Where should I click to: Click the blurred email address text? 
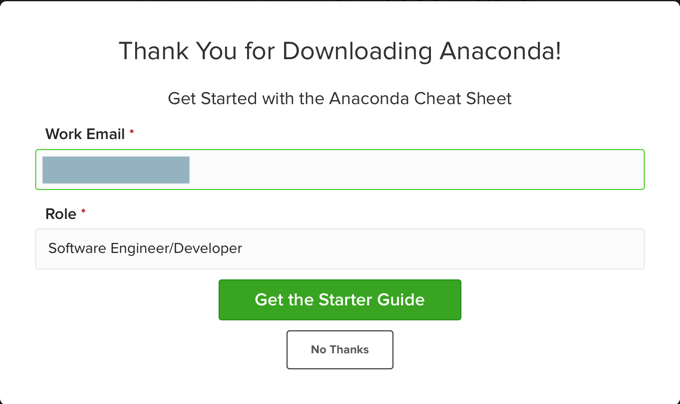coord(116,170)
